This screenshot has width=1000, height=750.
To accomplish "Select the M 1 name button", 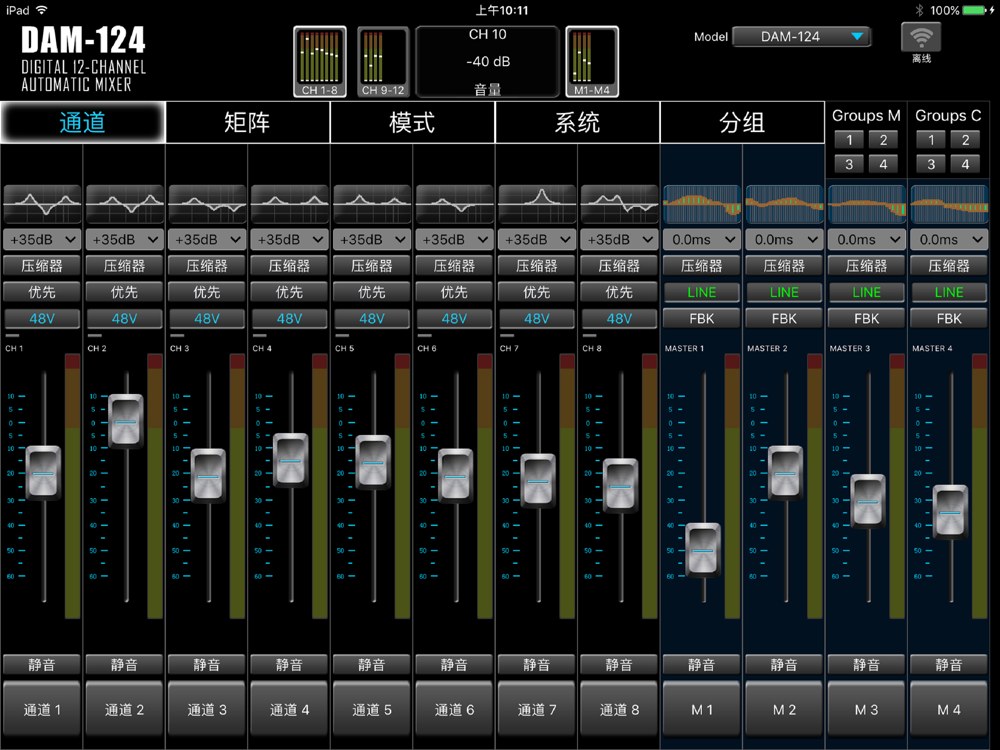I will (702, 710).
